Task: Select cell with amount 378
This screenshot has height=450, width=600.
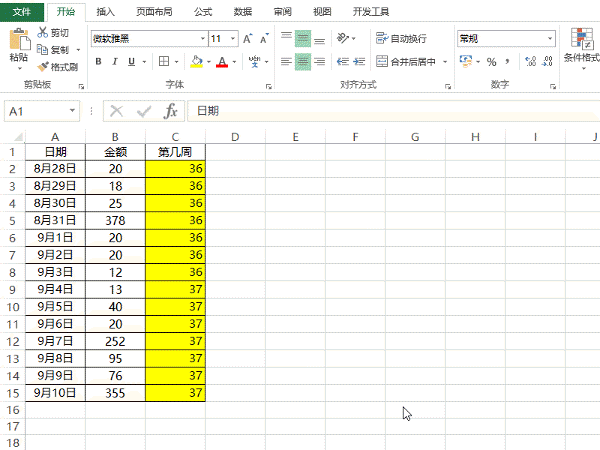Action: point(115,220)
